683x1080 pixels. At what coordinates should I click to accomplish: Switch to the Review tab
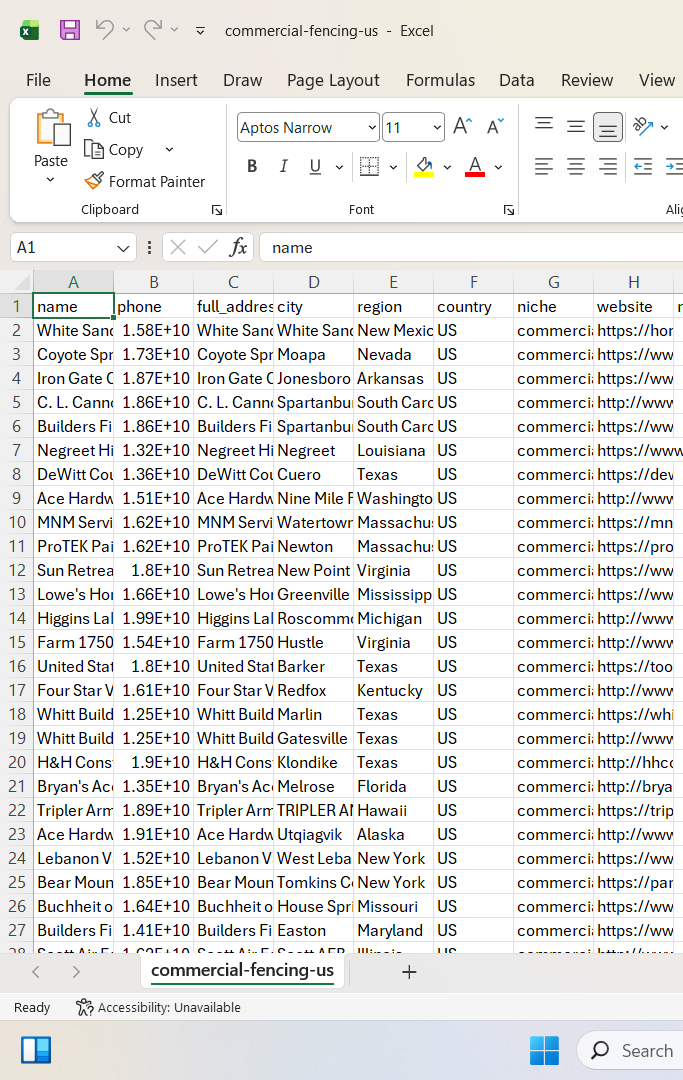[x=587, y=80]
